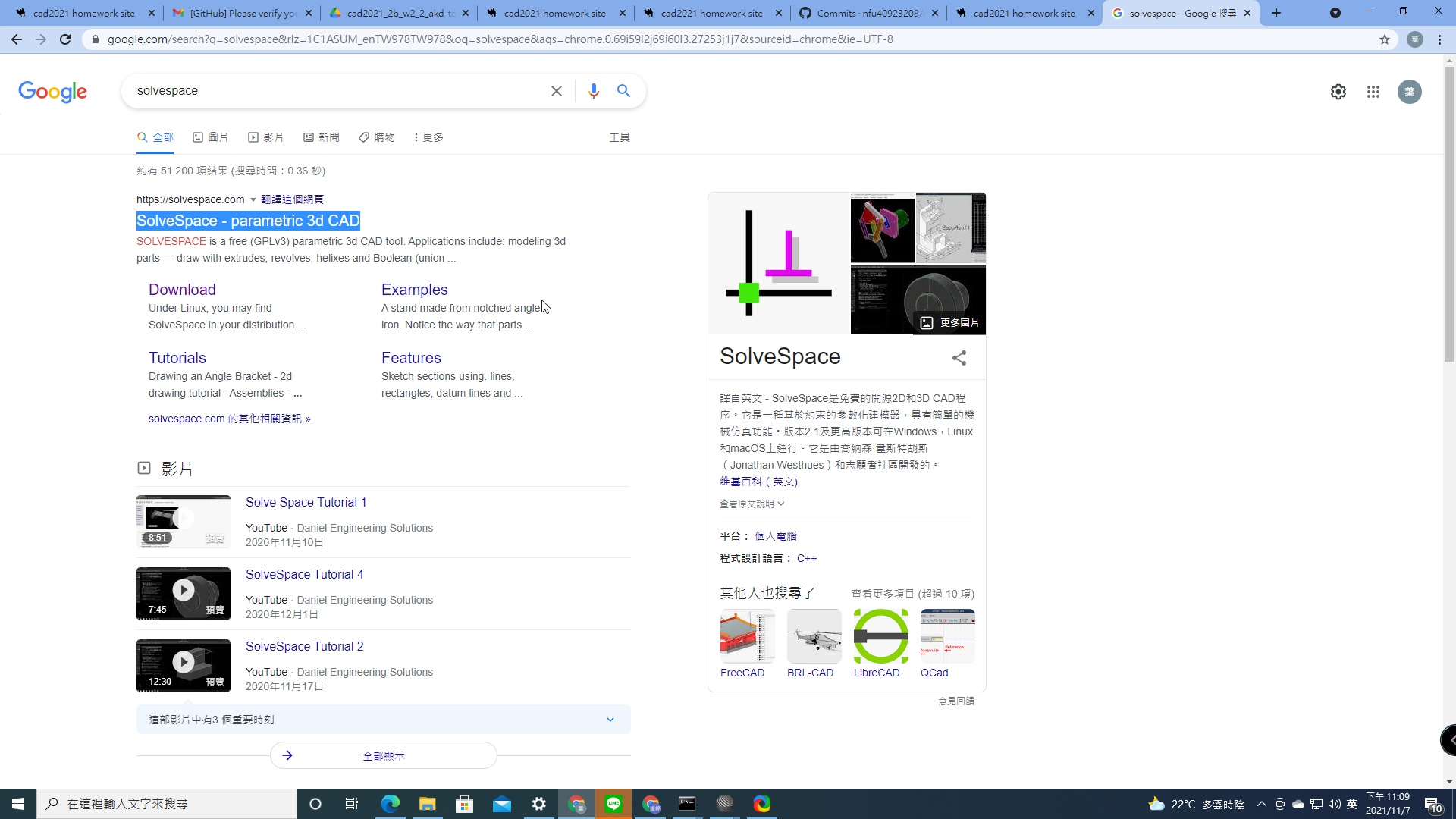
Task: Open solvespace.com 的其他相關資訊 link
Action: click(229, 419)
